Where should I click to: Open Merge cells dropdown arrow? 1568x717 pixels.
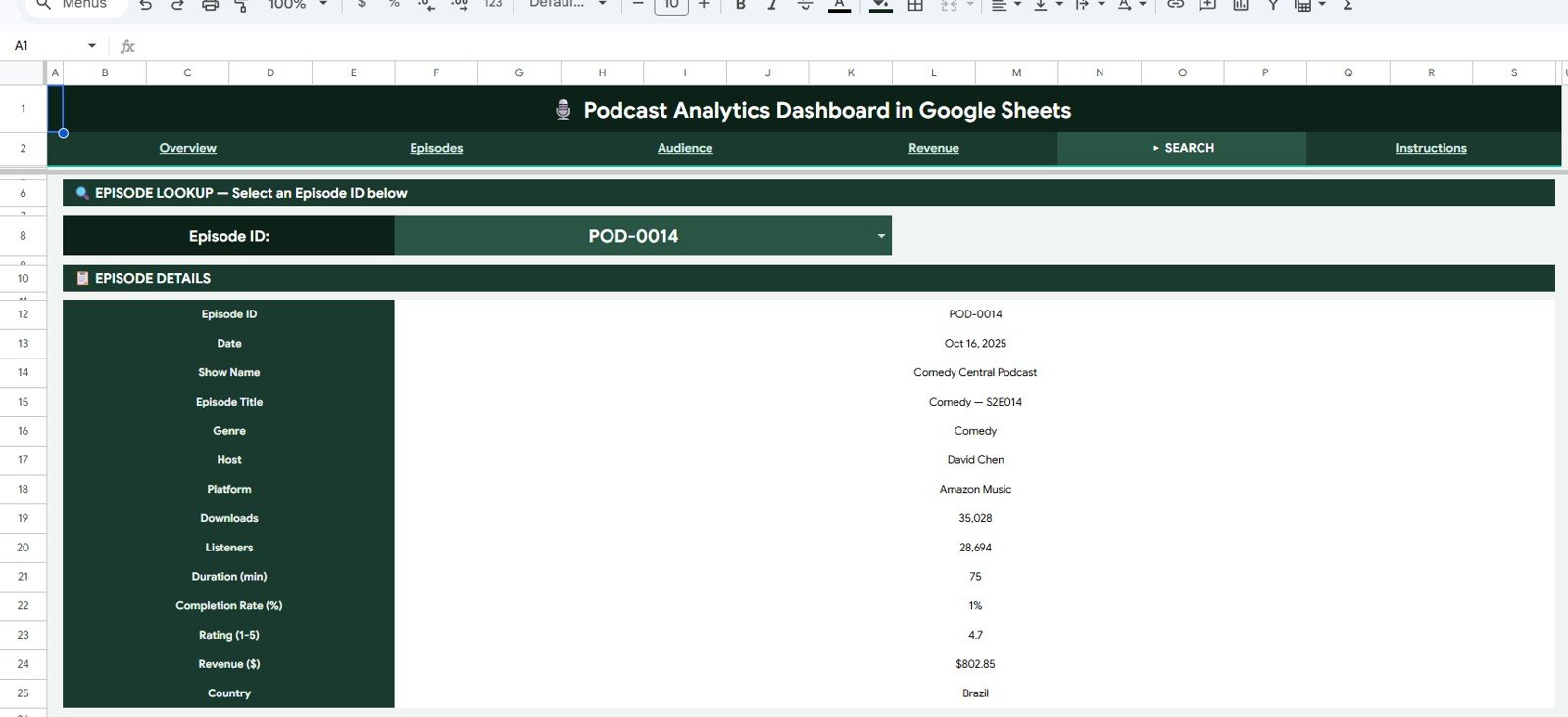point(970,4)
